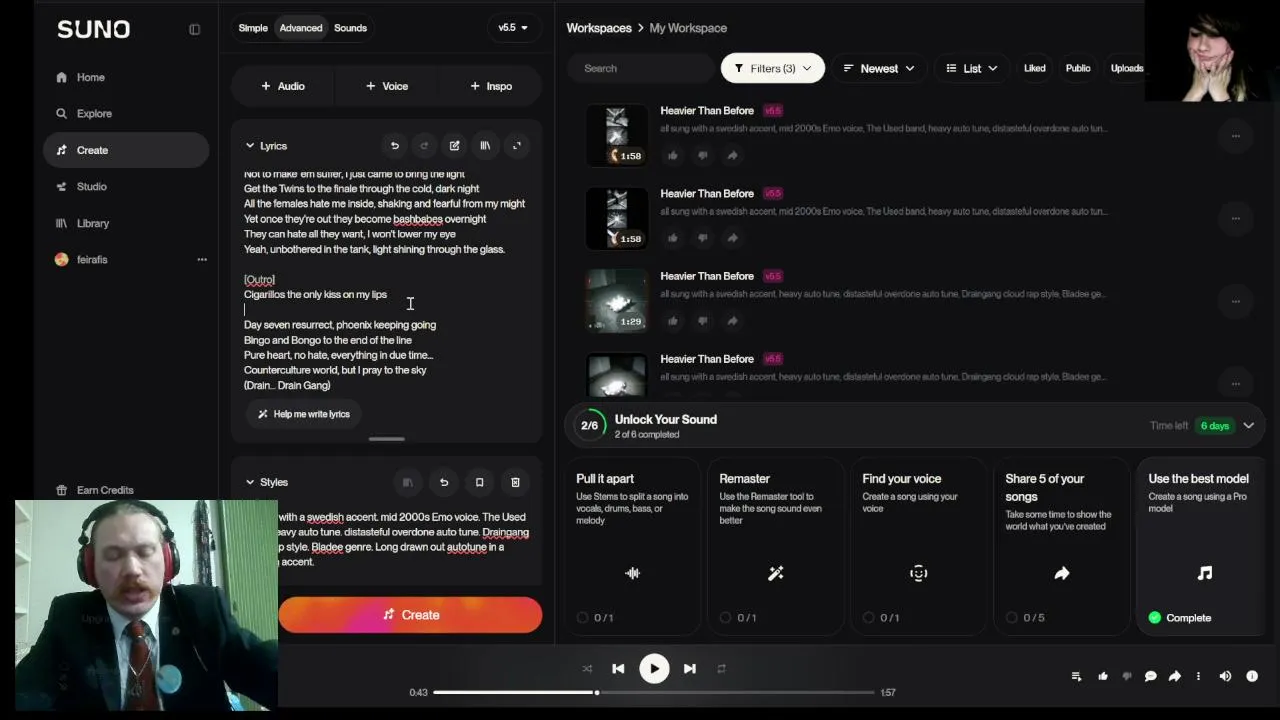
Task: Undo the last lyrics edit
Action: 395,146
